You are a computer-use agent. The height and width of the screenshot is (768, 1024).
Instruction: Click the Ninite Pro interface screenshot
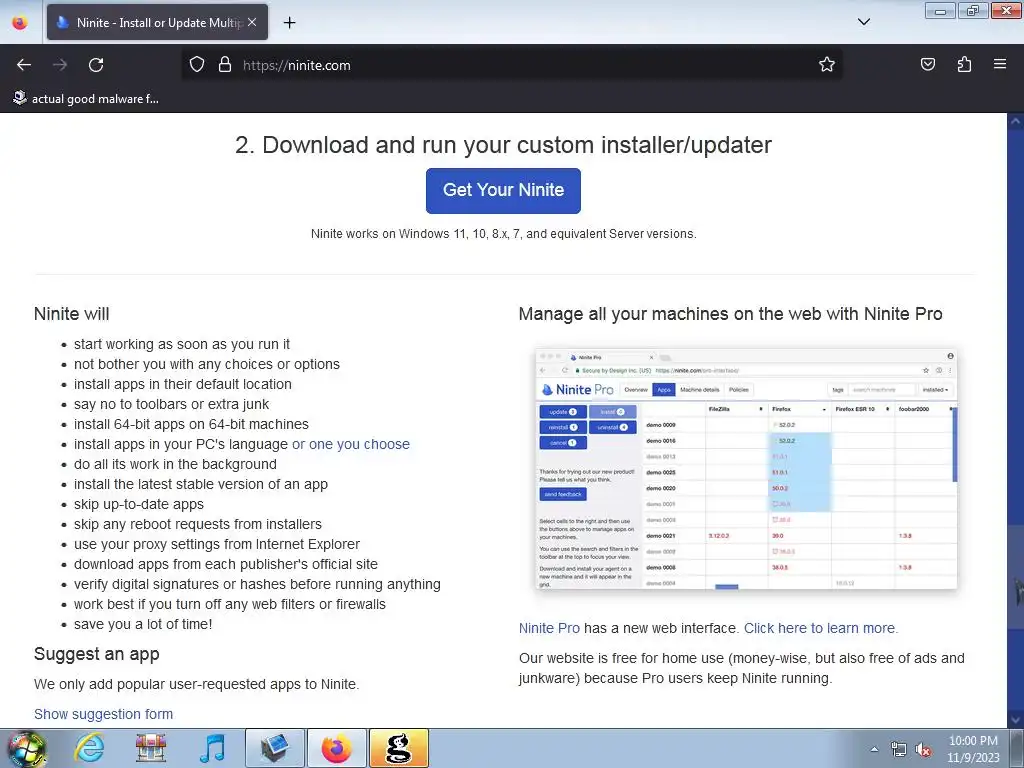pyautogui.click(x=746, y=469)
